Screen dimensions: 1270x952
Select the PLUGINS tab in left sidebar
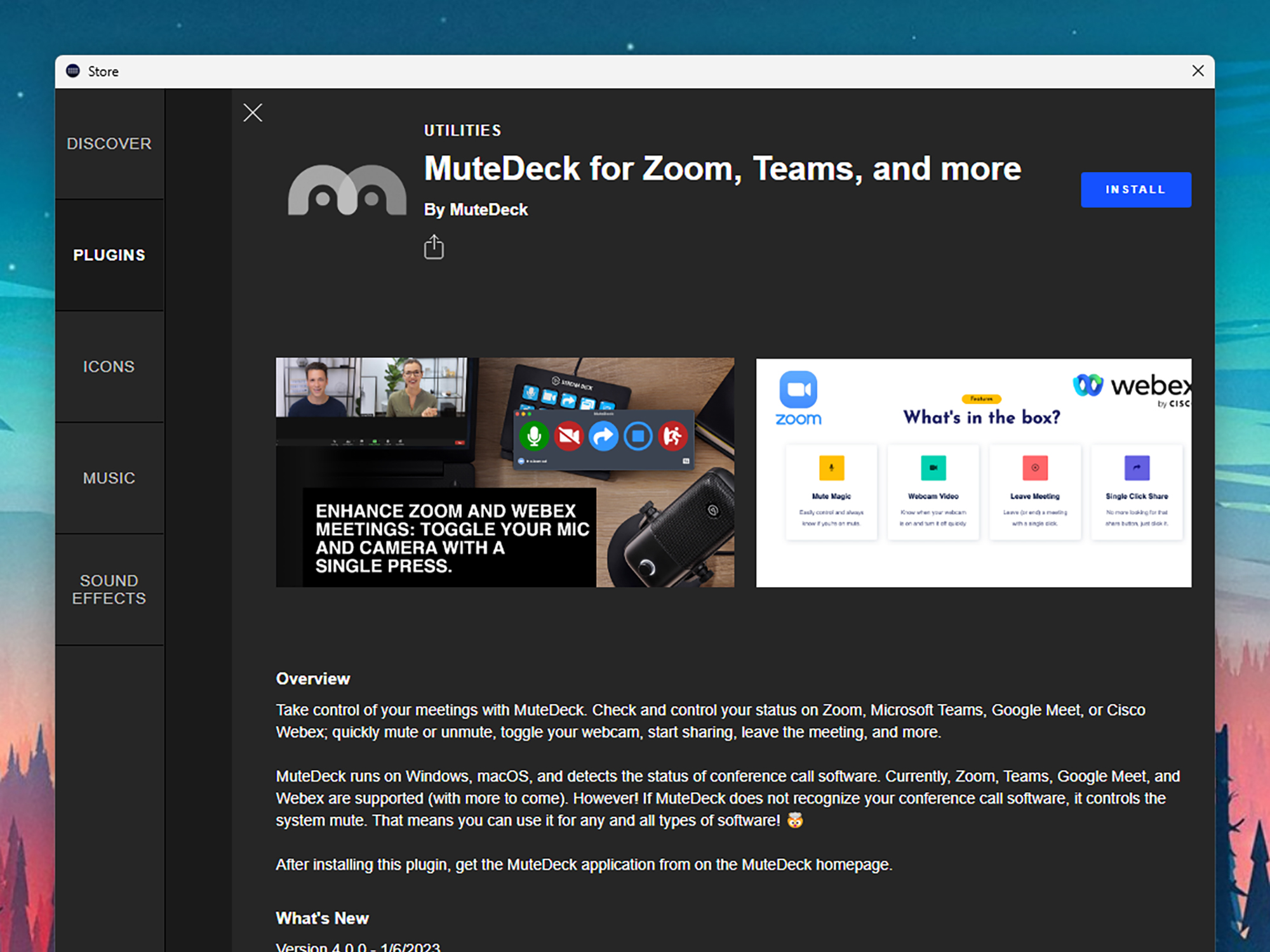click(x=110, y=255)
